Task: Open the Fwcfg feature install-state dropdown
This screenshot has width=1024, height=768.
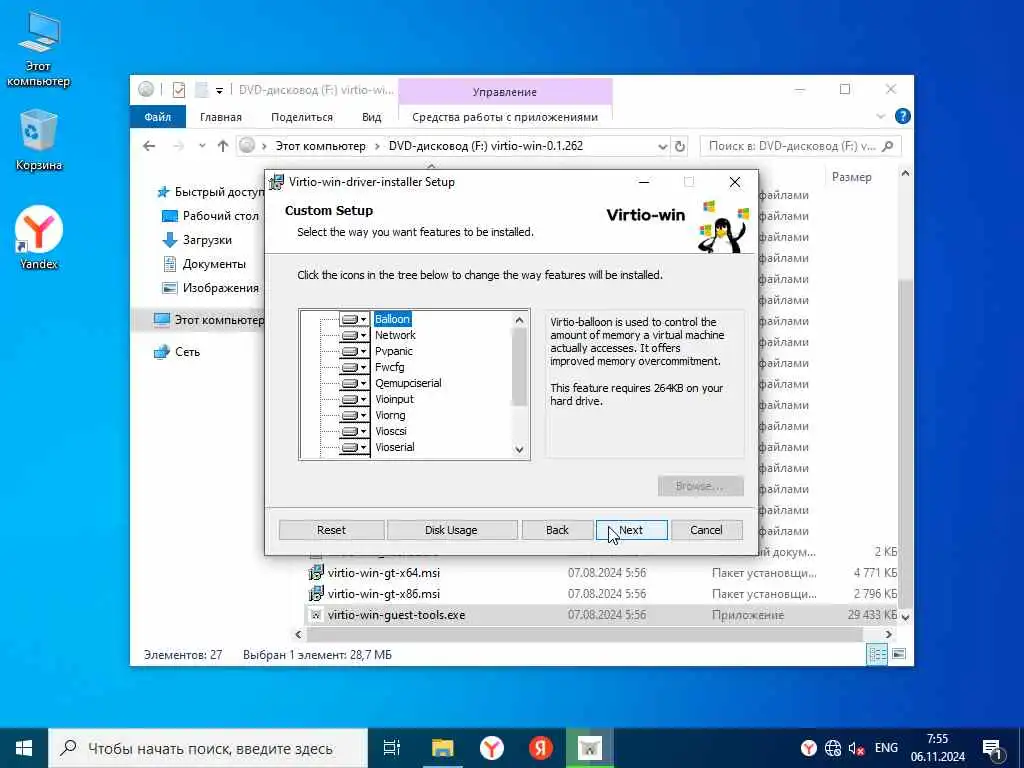Action: pos(354,367)
